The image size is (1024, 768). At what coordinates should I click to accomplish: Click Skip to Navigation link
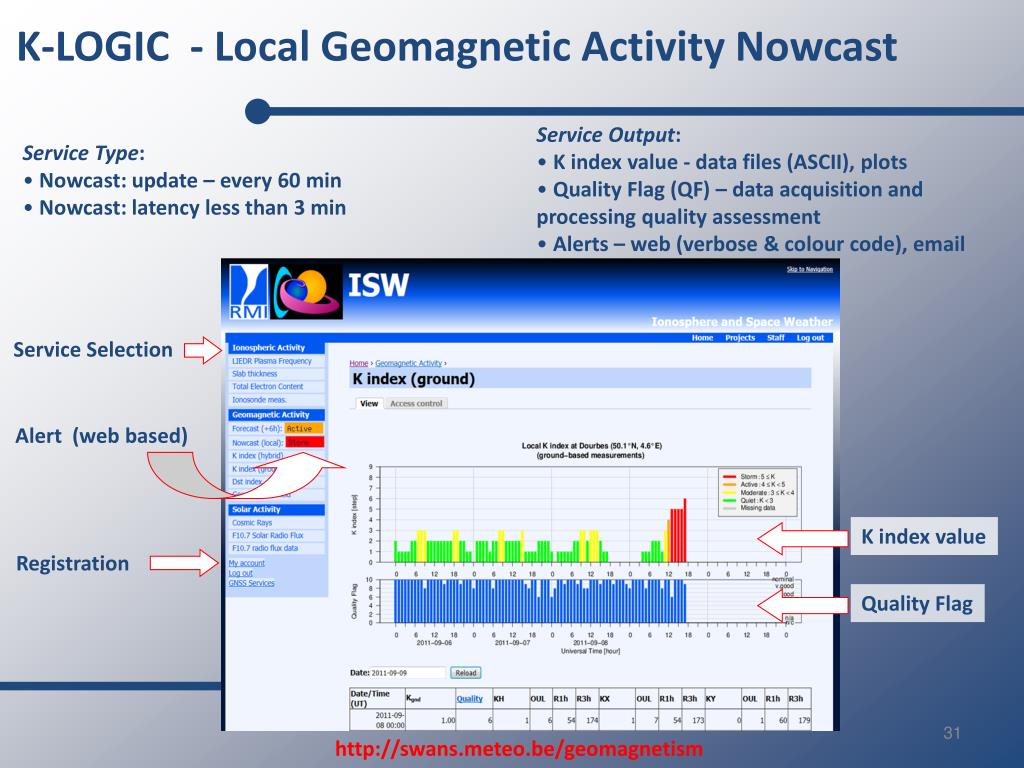pyautogui.click(x=809, y=269)
